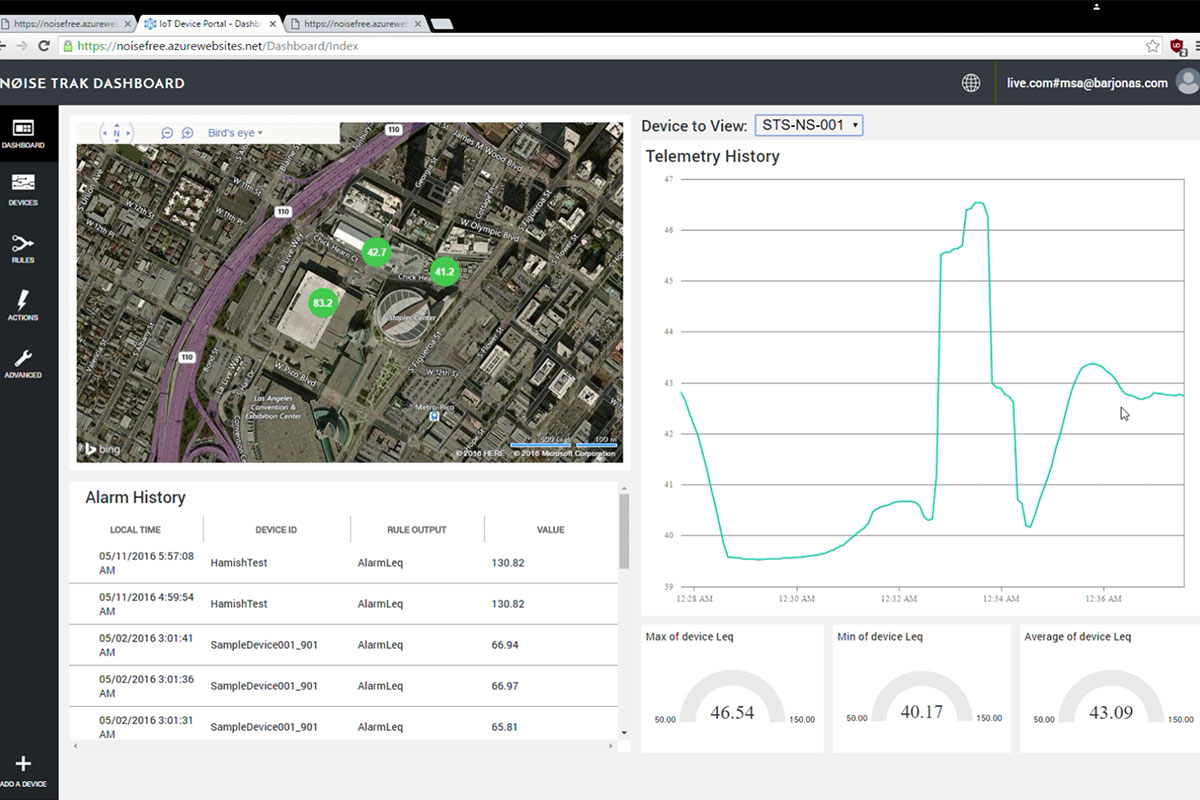Click the Alarm History scroll down arrow

625,733
